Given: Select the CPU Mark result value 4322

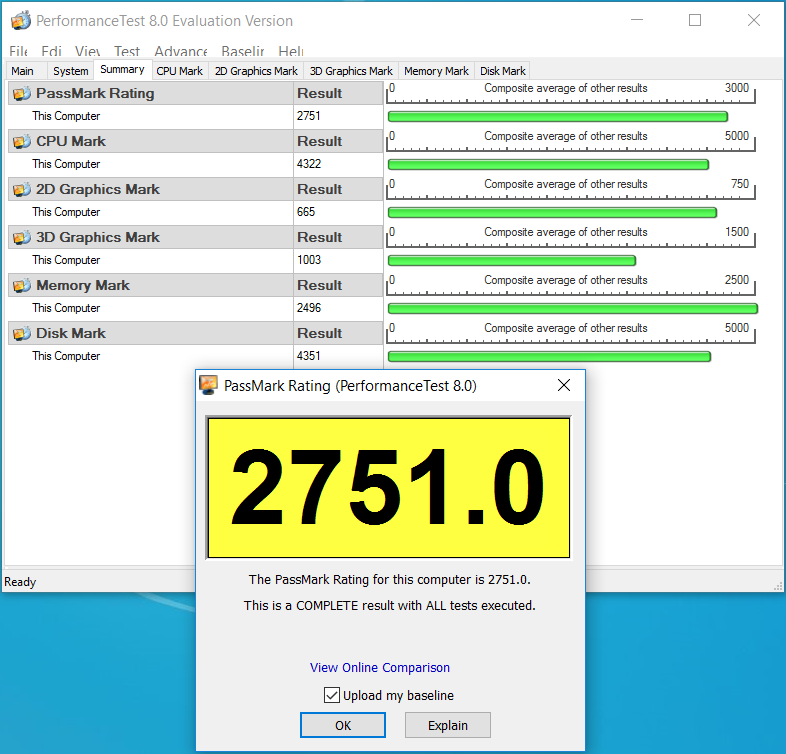Looking at the screenshot, I should 309,164.
